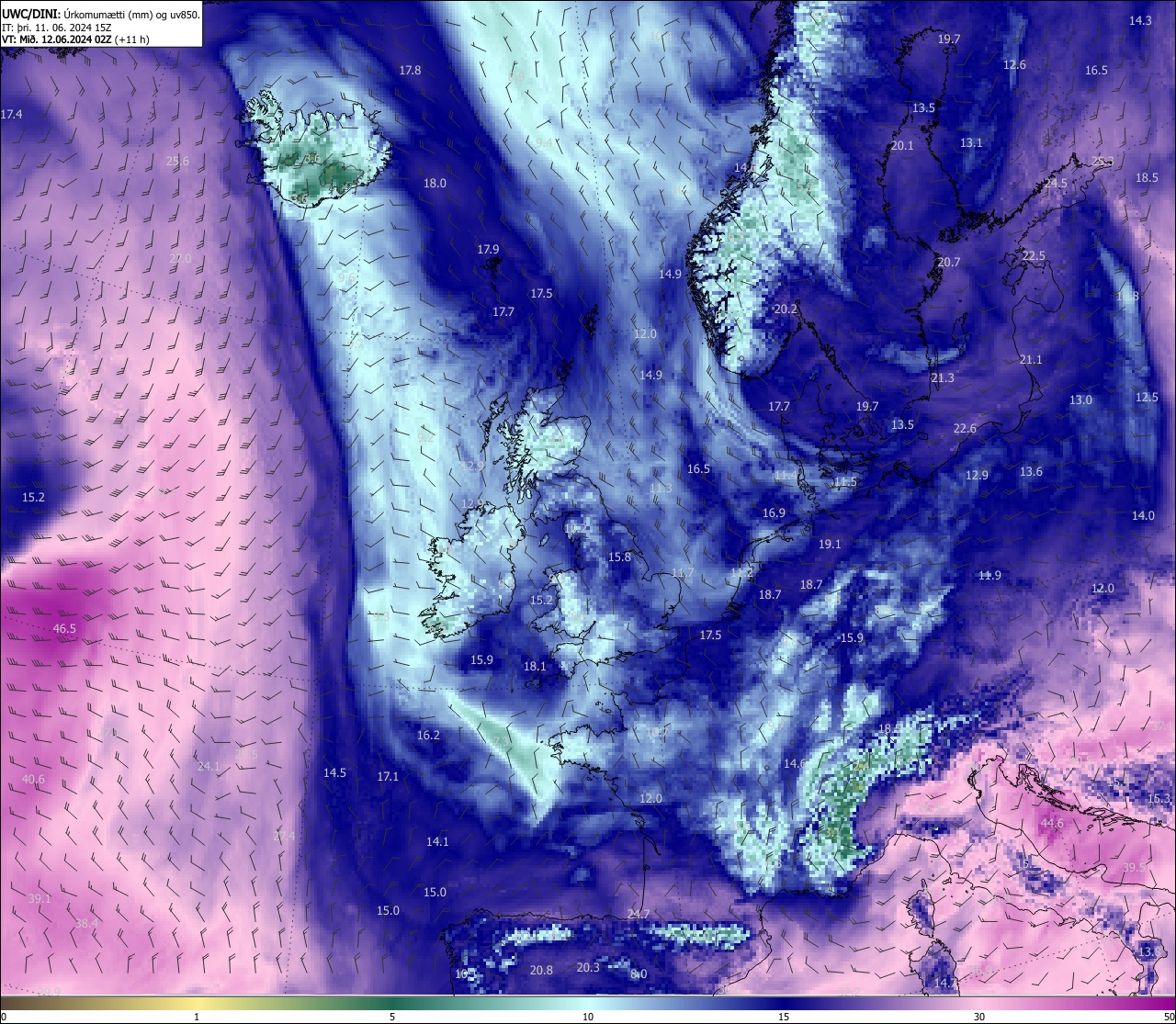The image size is (1176, 1024).
Task: Click the 22.5 value label
Action: [x=1034, y=256]
